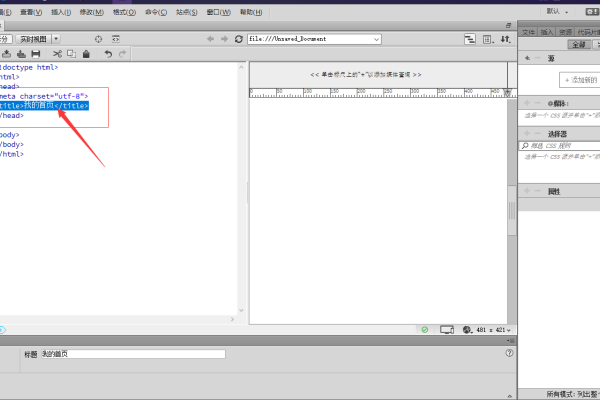This screenshot has width=600, height=400.
Task: Click the help question mark in Properties panel
Action: pos(510,353)
